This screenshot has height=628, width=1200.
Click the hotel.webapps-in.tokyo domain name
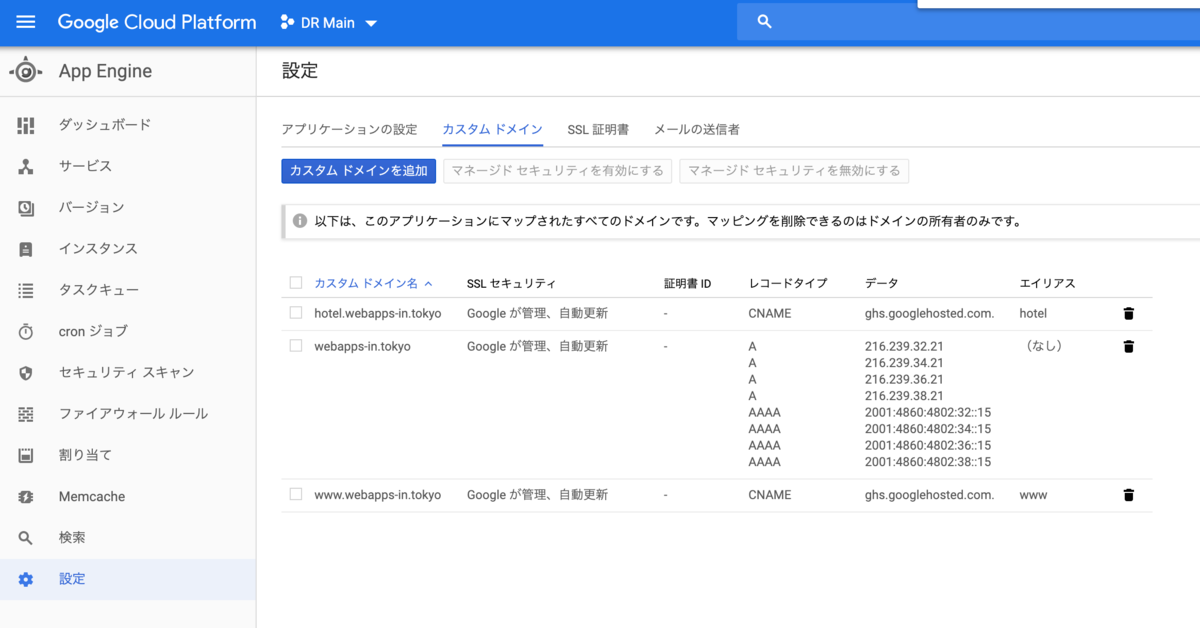tap(377, 313)
